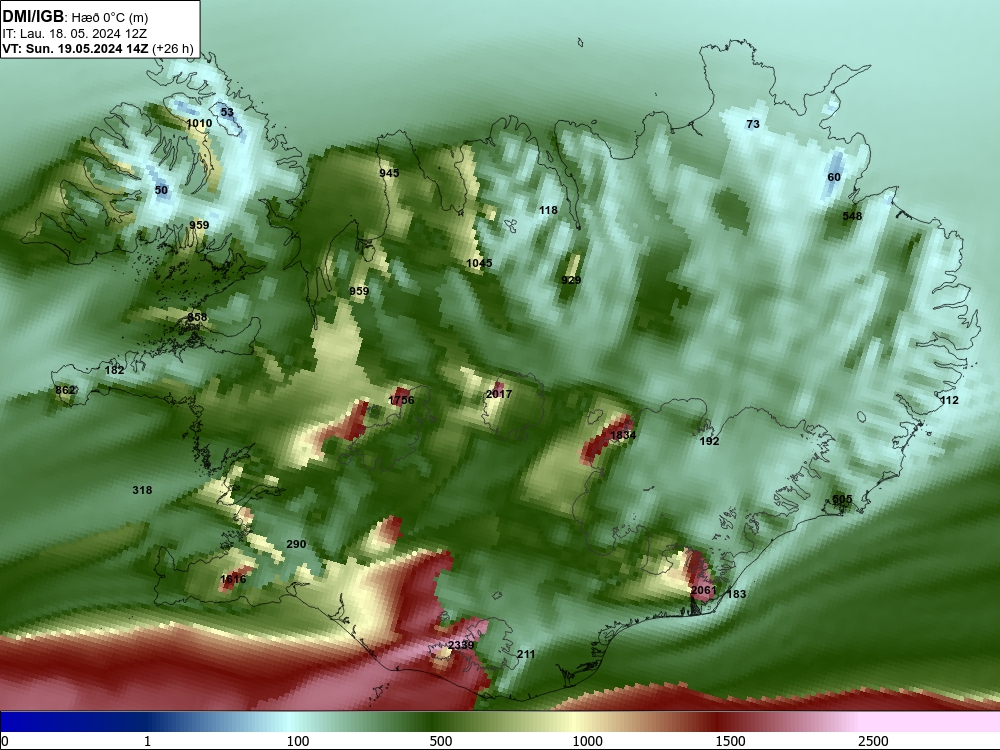Click the map value 118

tap(548, 210)
